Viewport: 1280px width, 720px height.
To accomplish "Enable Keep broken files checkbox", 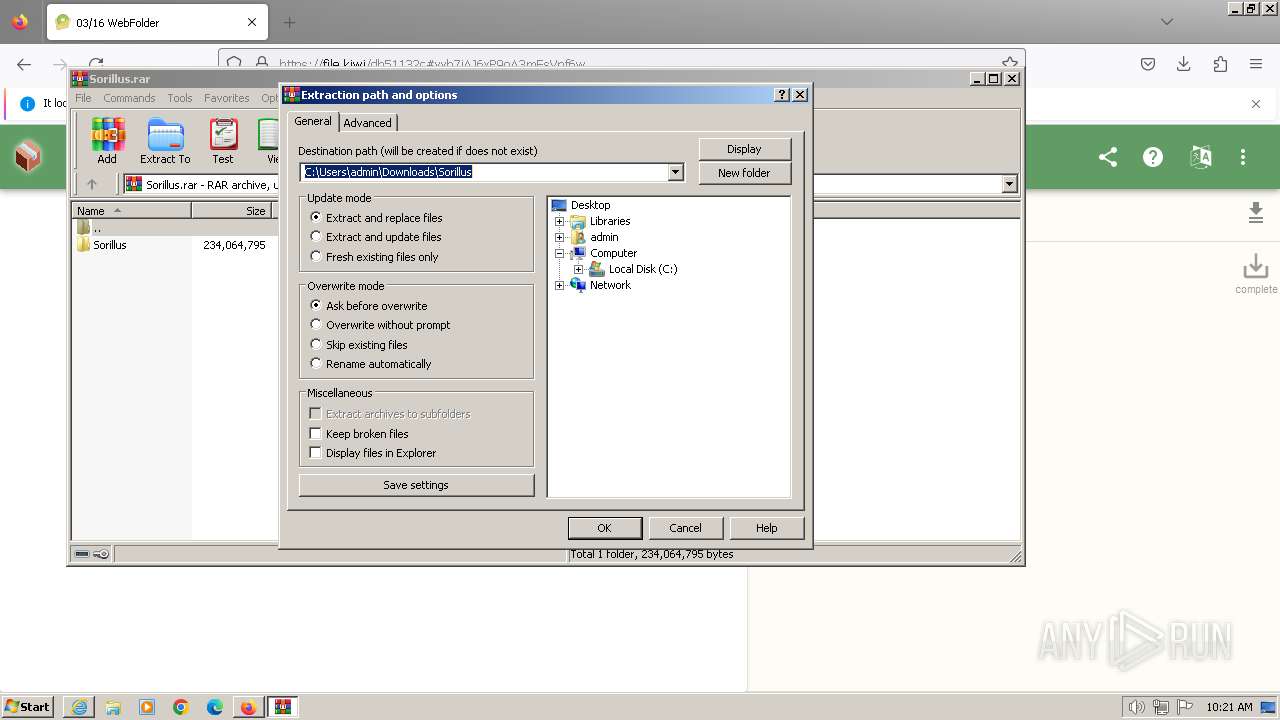I will pyautogui.click(x=315, y=434).
